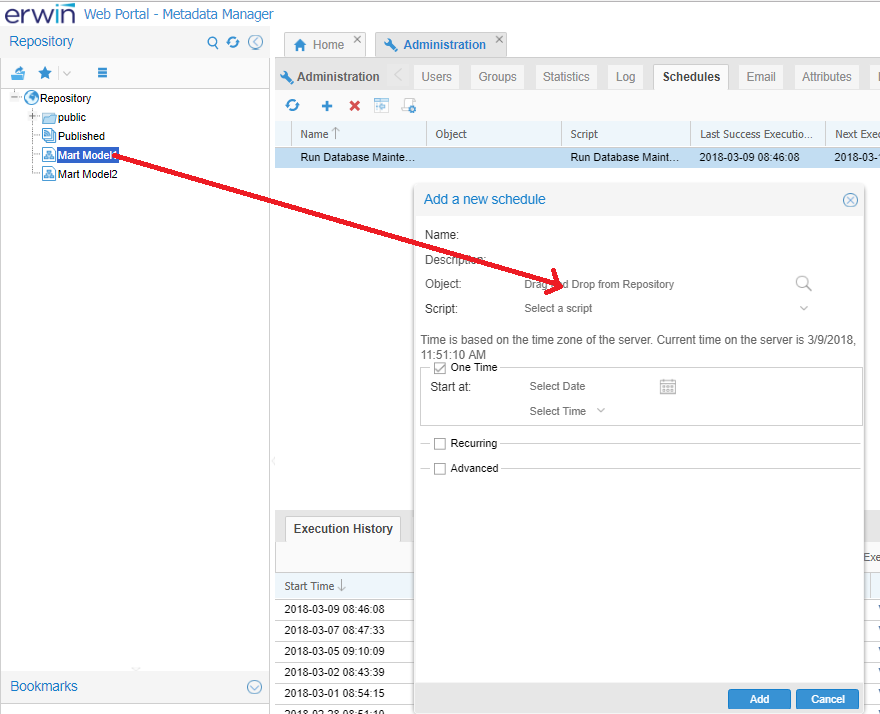Viewport: 880px width, 714px height.
Task: Open the Email sub-tab
Action: pyautogui.click(x=761, y=77)
